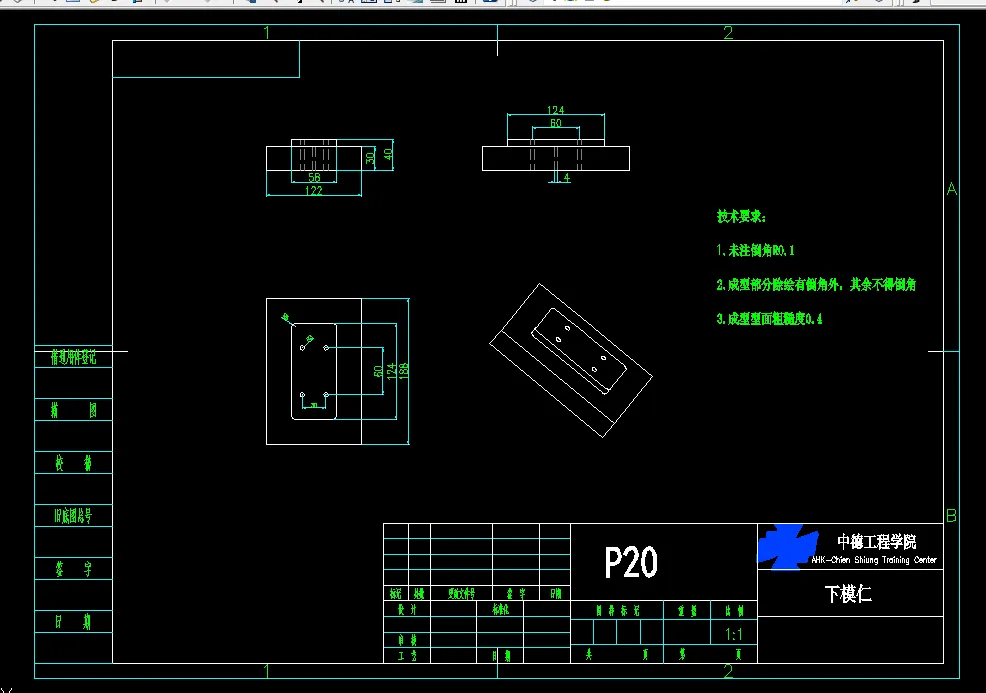This screenshot has height=693, width=986.
Task: Select the 58 dimension on side view
Action: tap(314, 177)
